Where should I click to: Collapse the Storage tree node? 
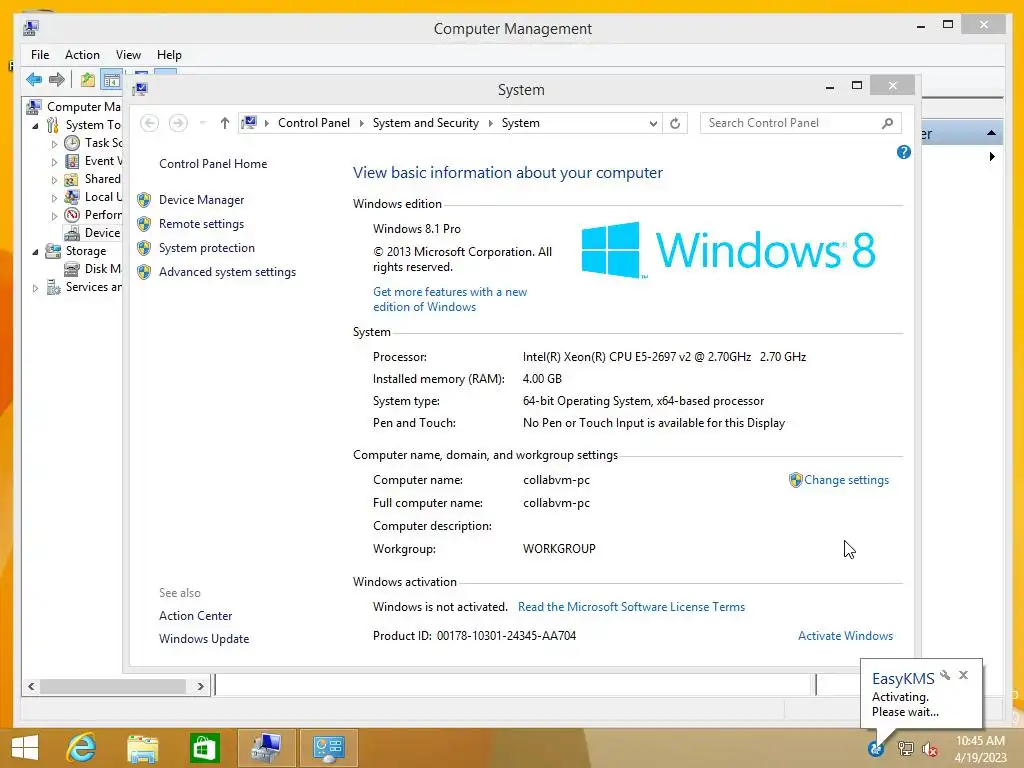(35, 252)
